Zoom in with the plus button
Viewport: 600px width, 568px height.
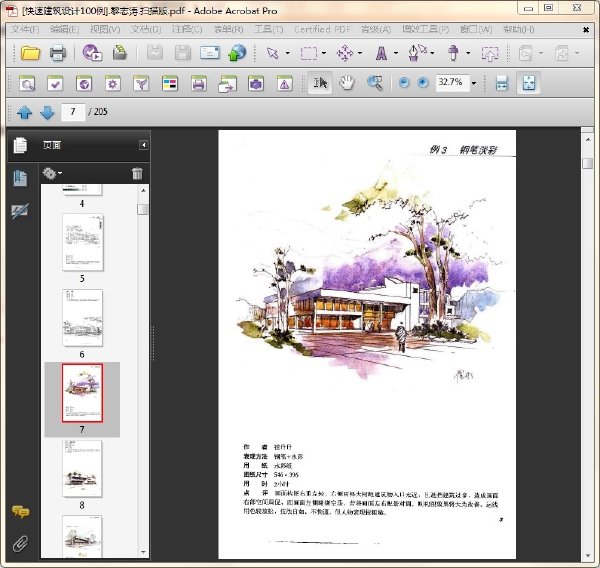(x=422, y=82)
